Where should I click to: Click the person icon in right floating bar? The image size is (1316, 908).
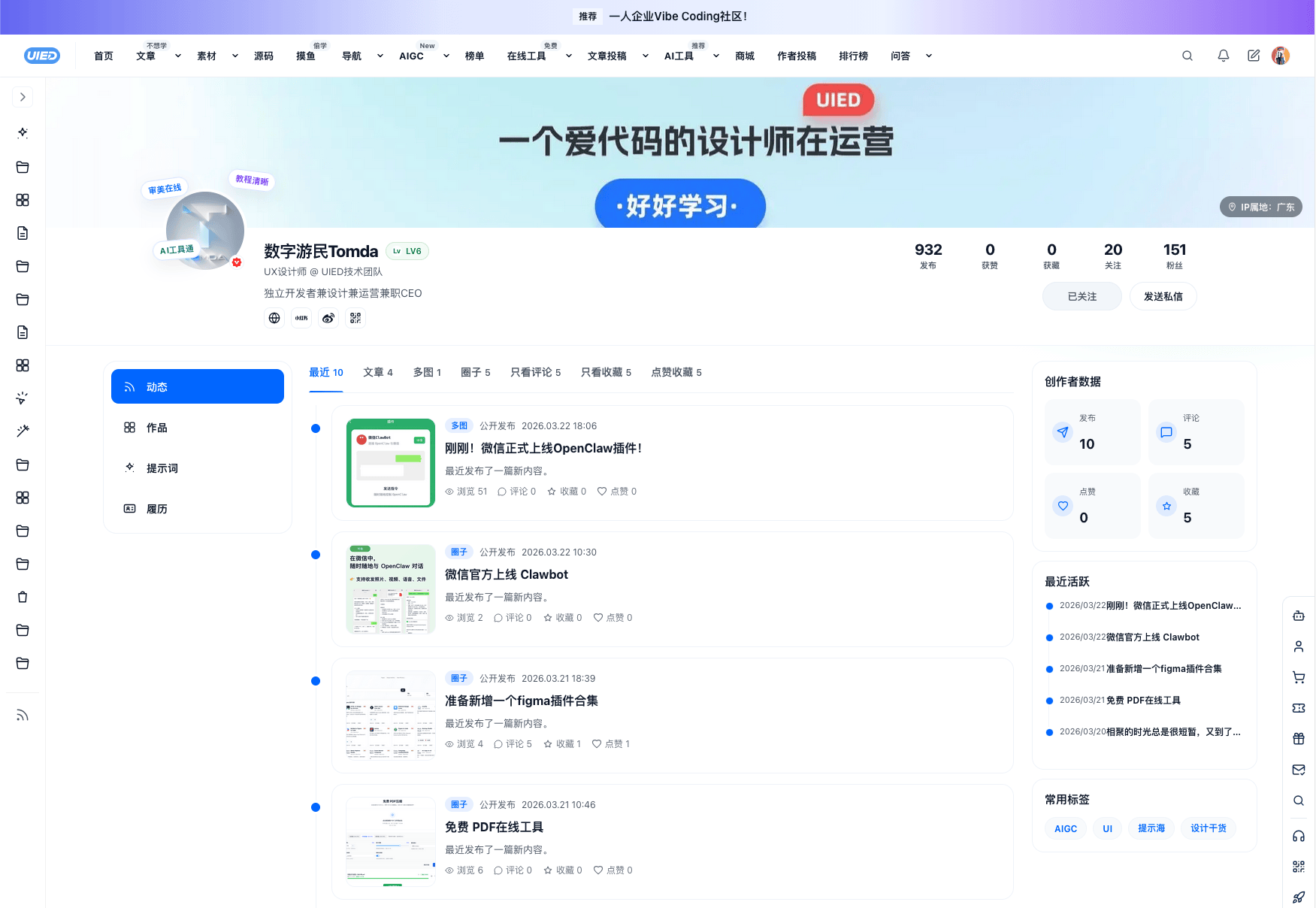coord(1299,646)
